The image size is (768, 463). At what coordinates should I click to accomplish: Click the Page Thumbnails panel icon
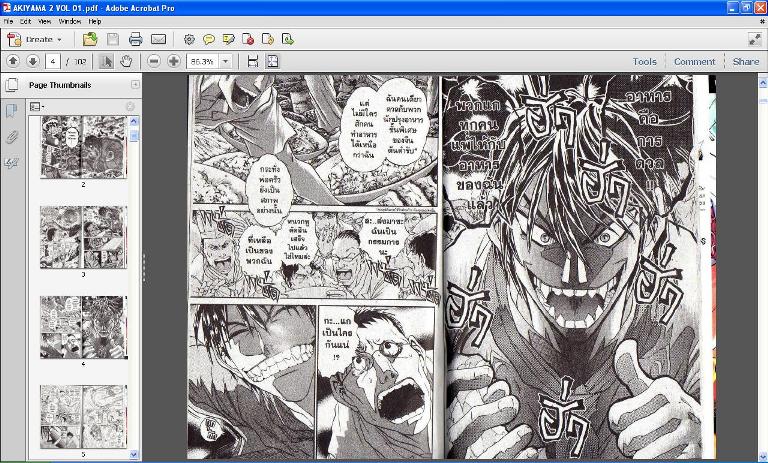point(12,85)
